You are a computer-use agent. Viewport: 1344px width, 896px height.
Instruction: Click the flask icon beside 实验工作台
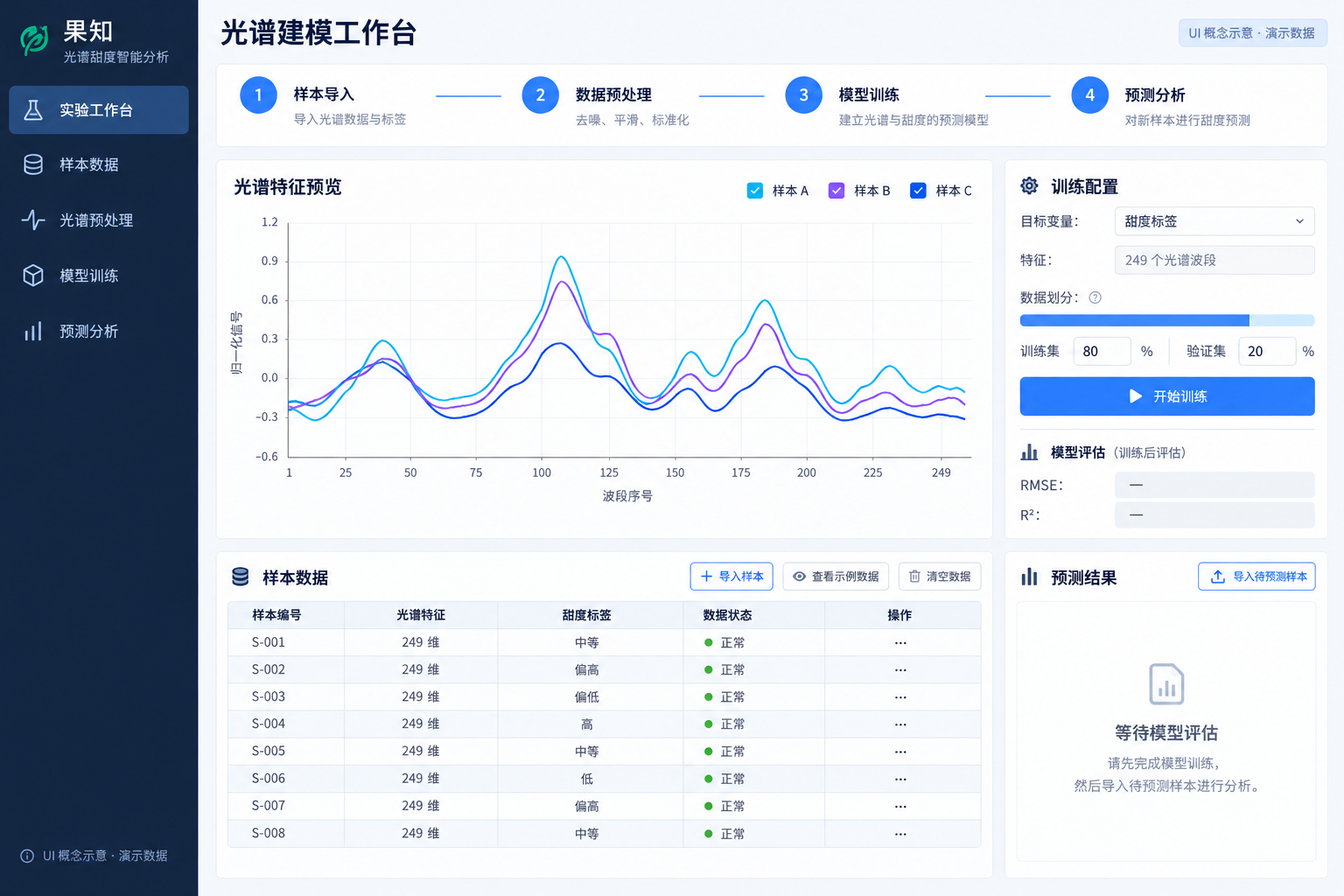(x=33, y=109)
